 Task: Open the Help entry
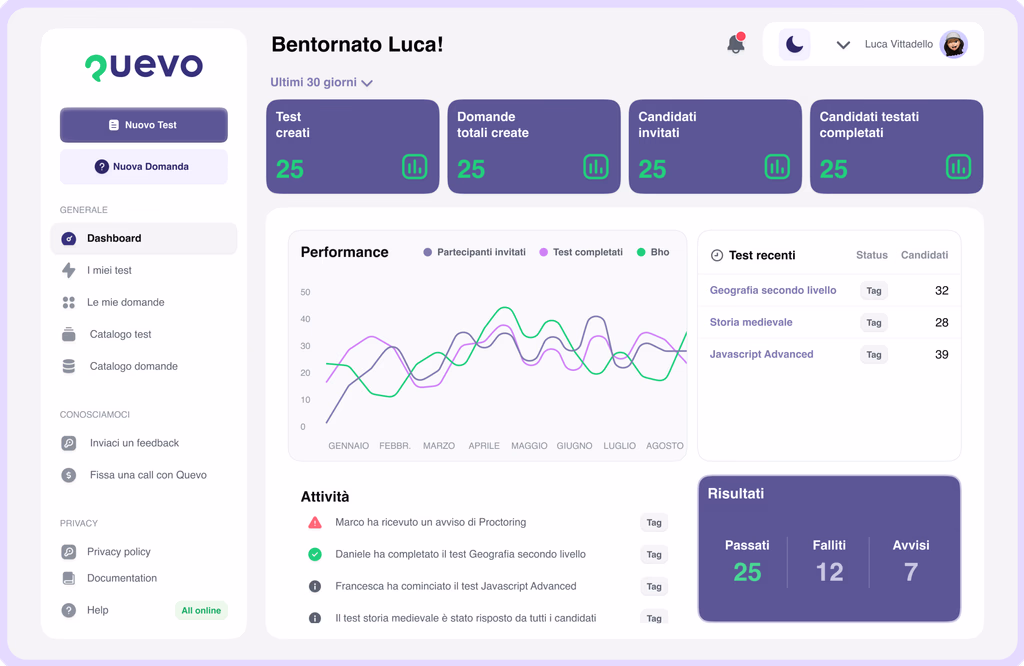pyautogui.click(x=98, y=610)
